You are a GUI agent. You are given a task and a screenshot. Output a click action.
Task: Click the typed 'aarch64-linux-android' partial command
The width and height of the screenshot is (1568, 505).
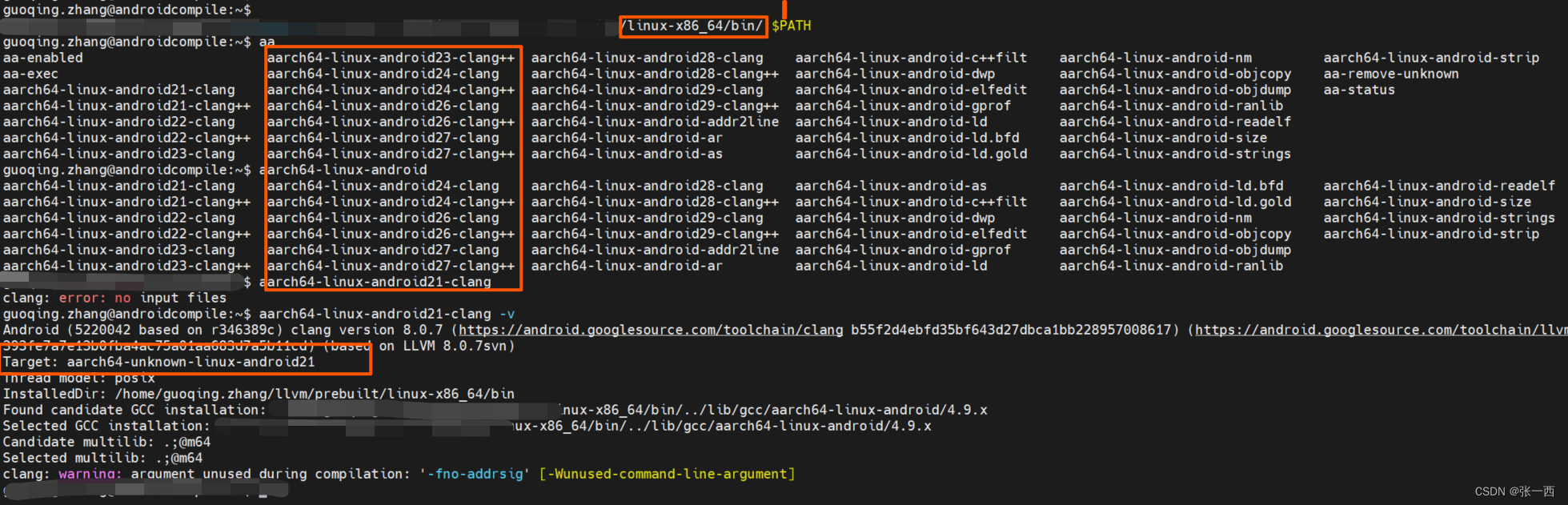pos(343,170)
